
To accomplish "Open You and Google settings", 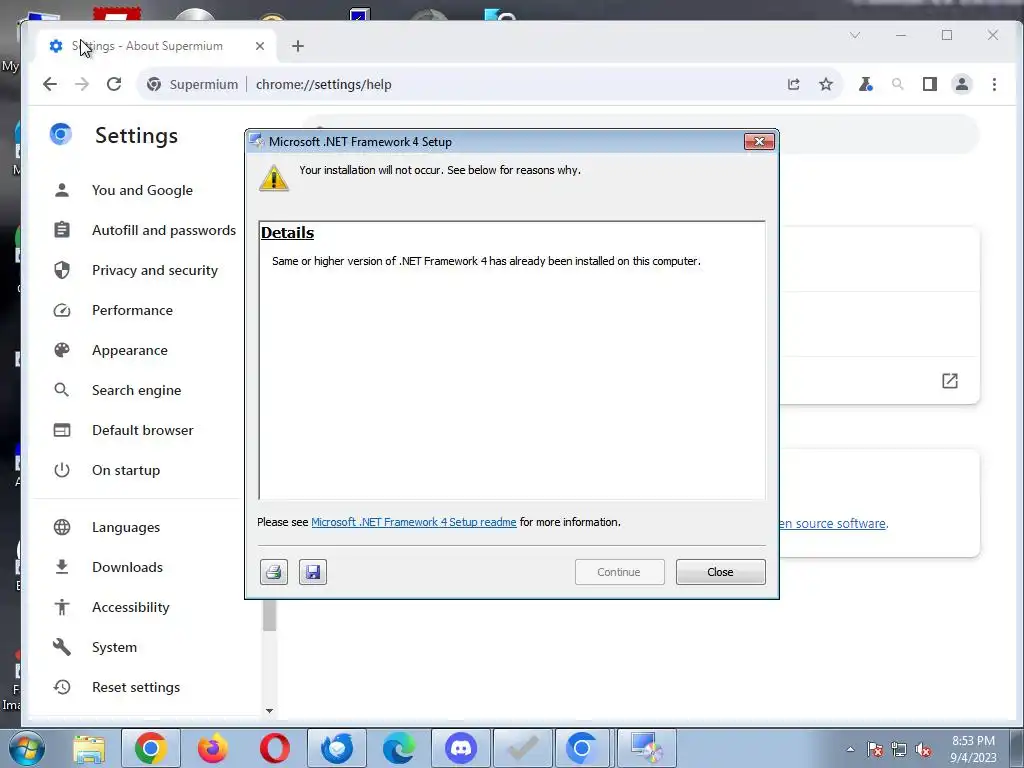I will point(142,190).
